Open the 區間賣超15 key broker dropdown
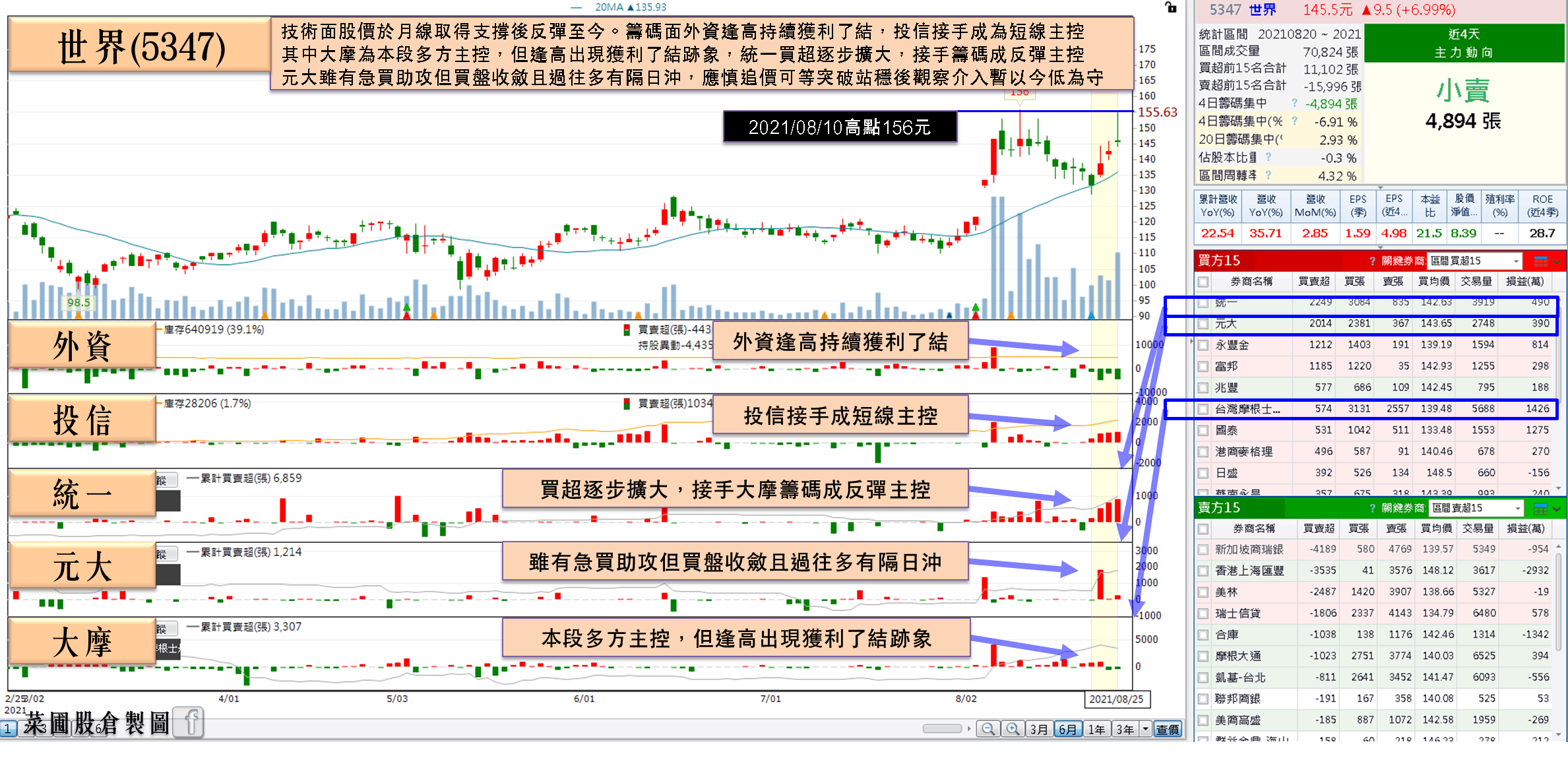This screenshot has width=1568, height=758. [1476, 508]
